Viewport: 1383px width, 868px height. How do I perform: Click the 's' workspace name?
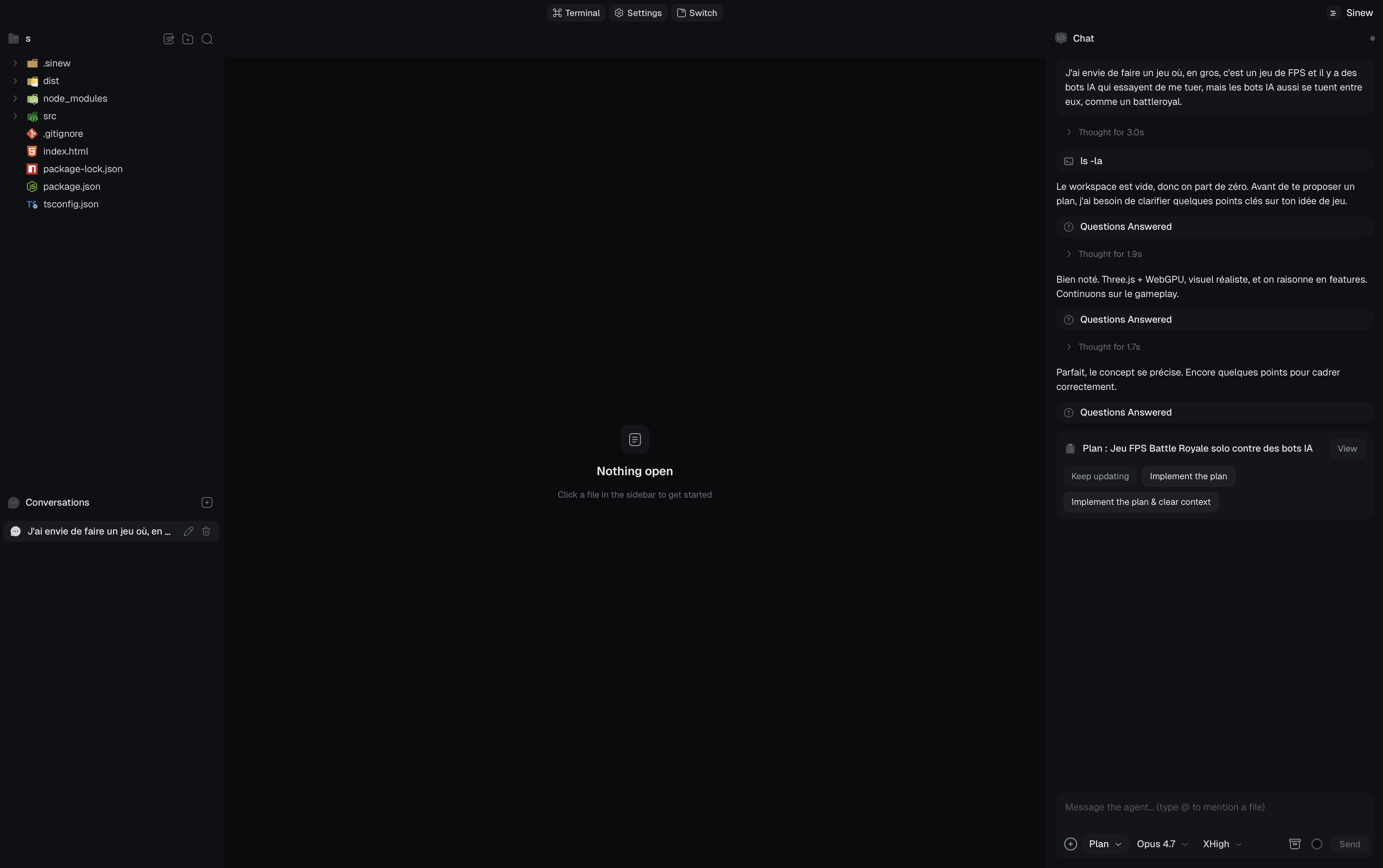pos(28,38)
